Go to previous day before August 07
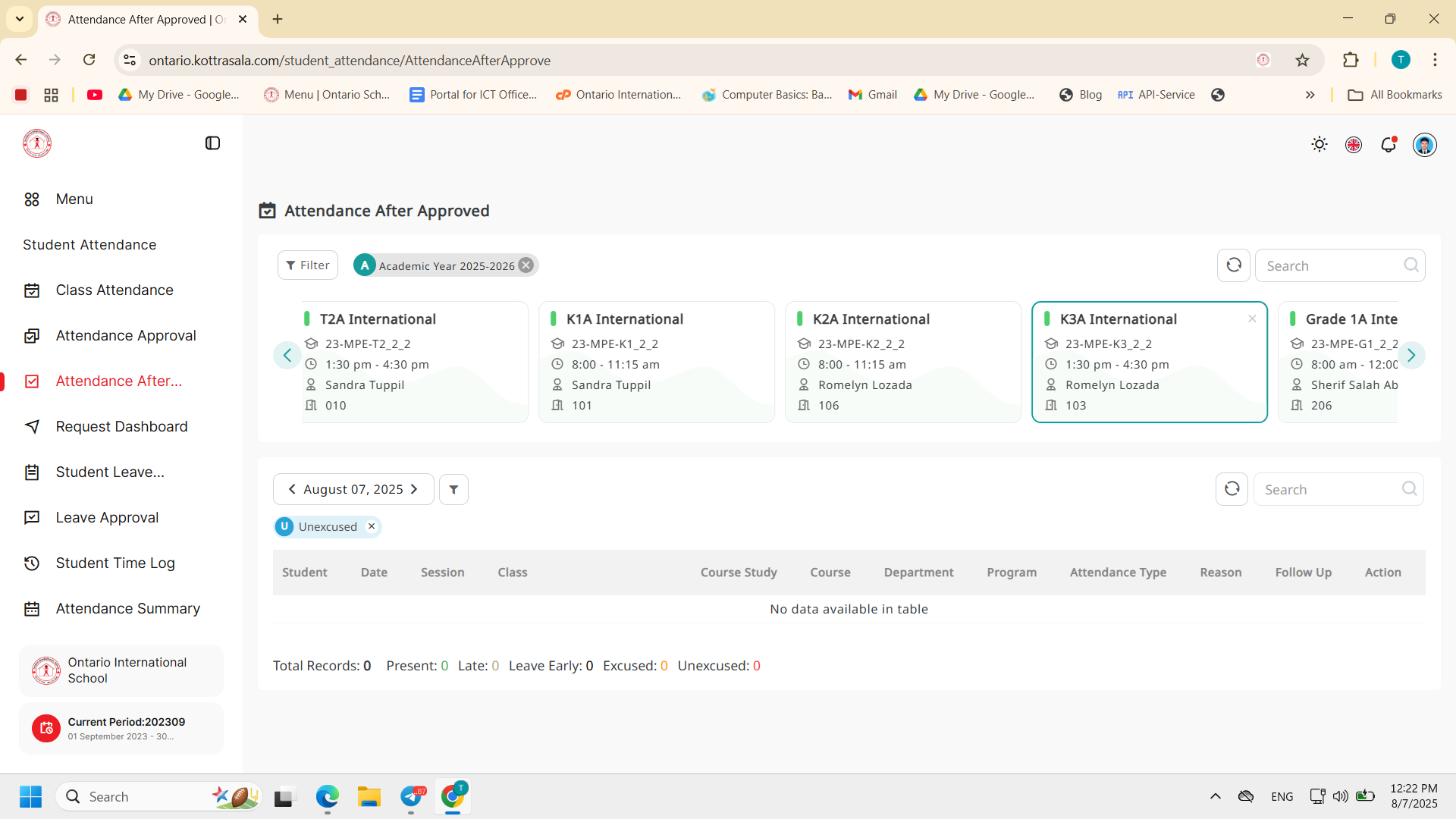Viewport: 1456px width, 819px height. coord(292,490)
